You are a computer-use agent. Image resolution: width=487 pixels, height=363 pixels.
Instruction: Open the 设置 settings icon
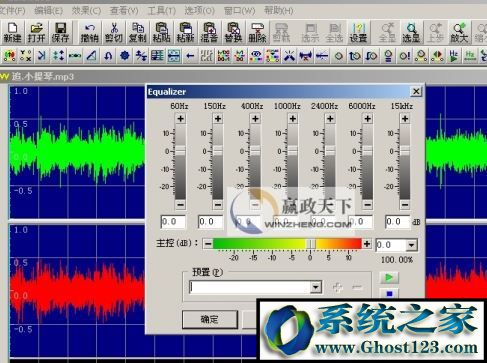(x=358, y=32)
